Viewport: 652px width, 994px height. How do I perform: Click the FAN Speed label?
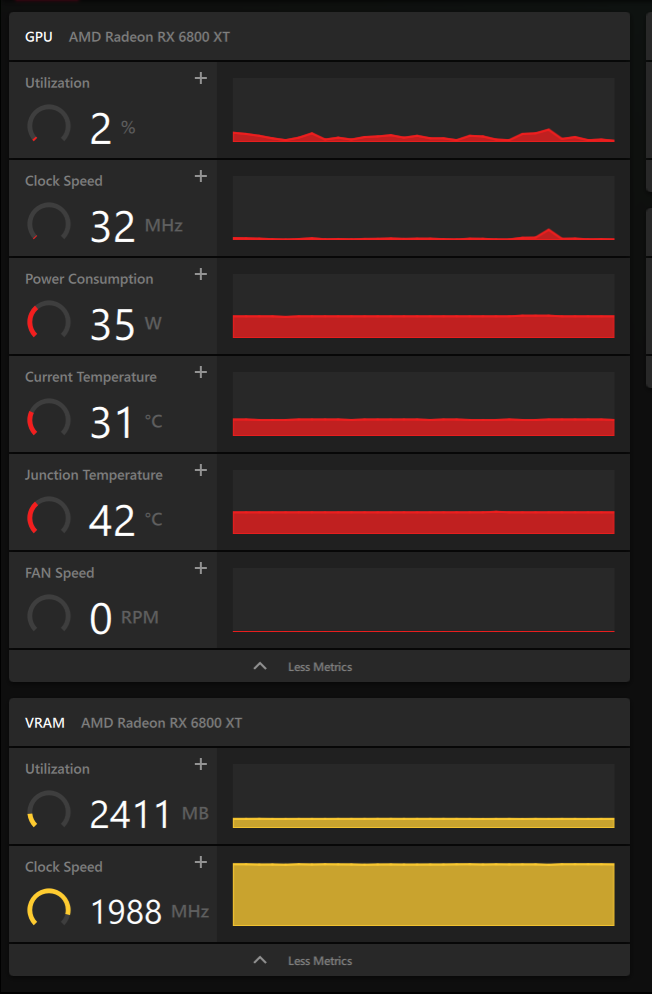point(60,573)
